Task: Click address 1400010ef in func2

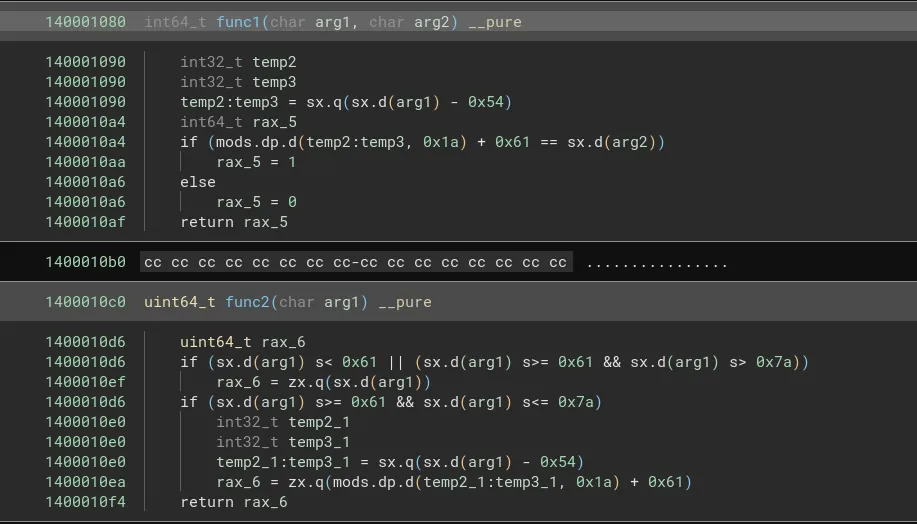Action: (85, 382)
